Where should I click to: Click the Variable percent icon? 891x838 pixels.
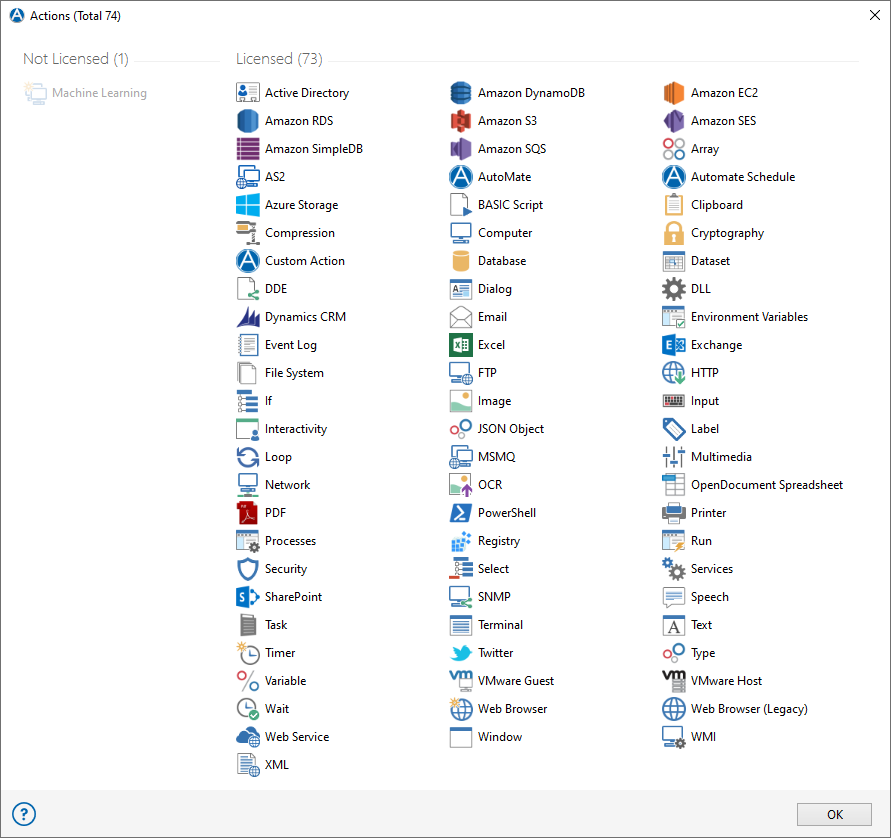(248, 681)
